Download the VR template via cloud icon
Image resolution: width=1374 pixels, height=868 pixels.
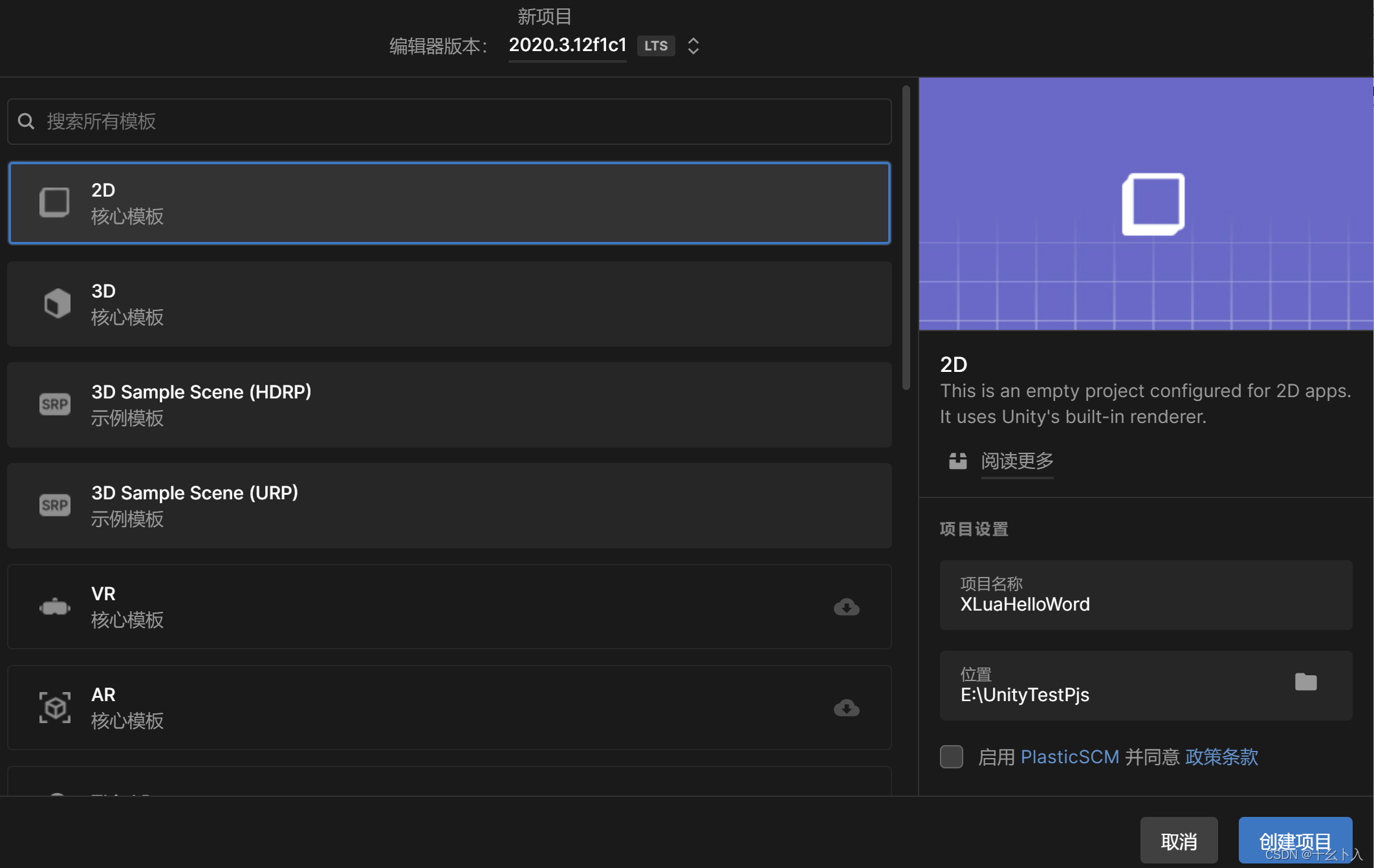846,607
